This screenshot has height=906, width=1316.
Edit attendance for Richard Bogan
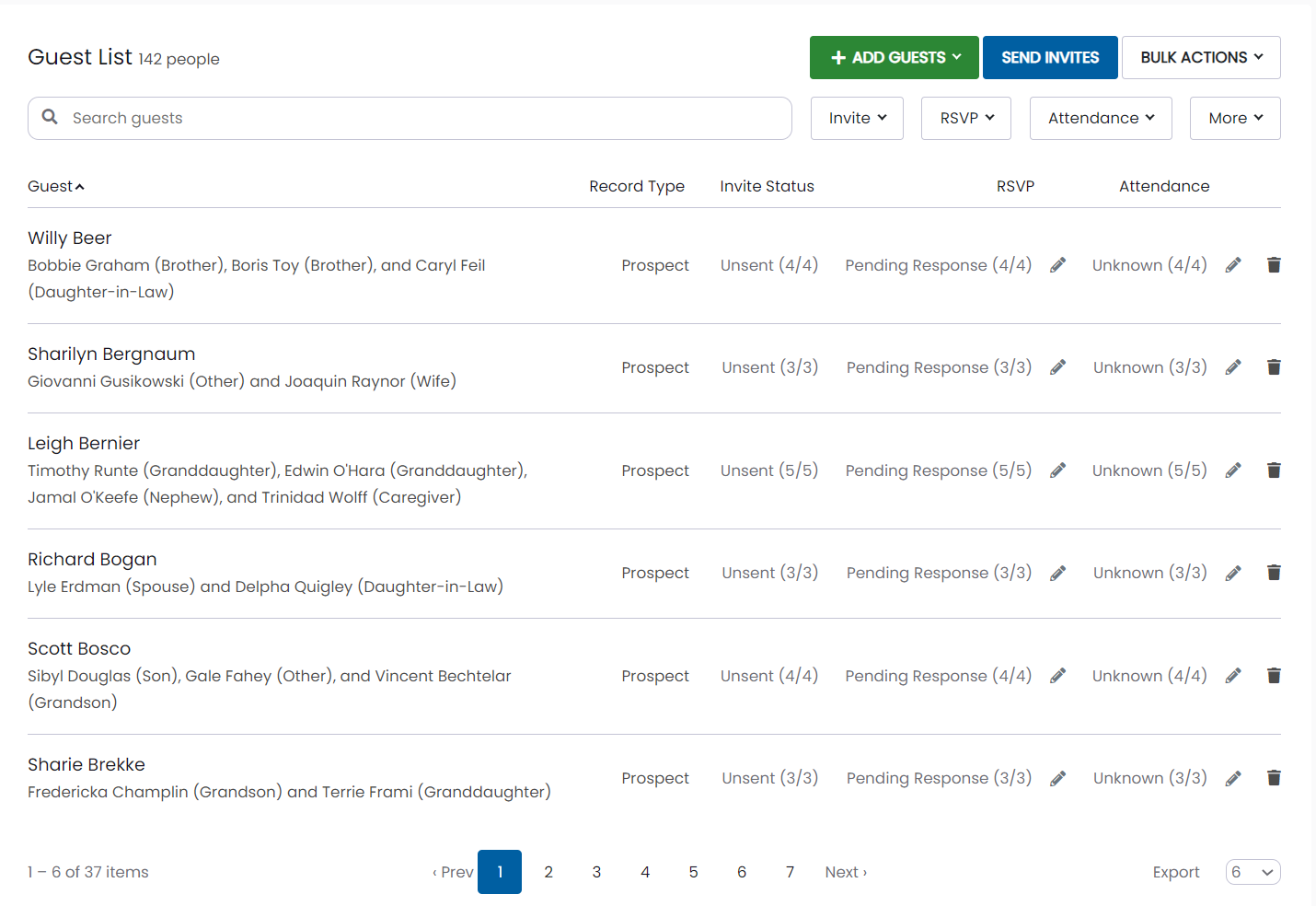[x=1233, y=573]
